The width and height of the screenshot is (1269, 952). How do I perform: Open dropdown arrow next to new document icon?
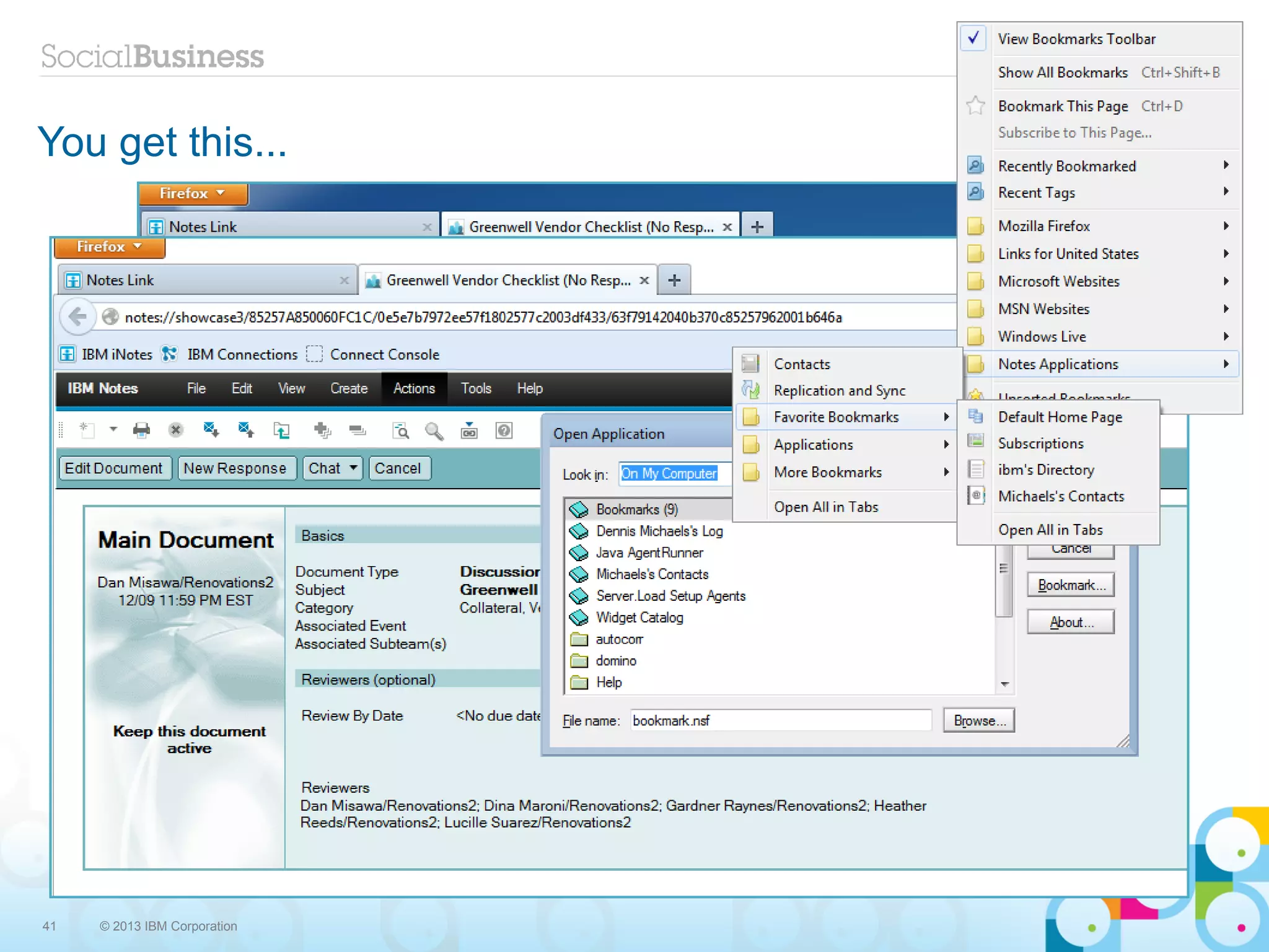point(113,429)
